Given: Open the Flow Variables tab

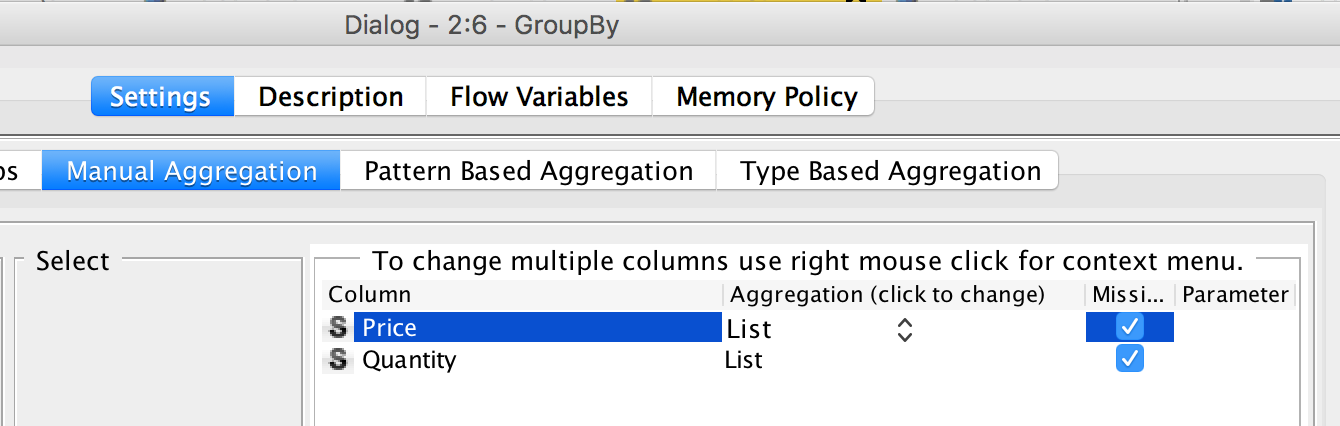Looking at the screenshot, I should tap(539, 97).
